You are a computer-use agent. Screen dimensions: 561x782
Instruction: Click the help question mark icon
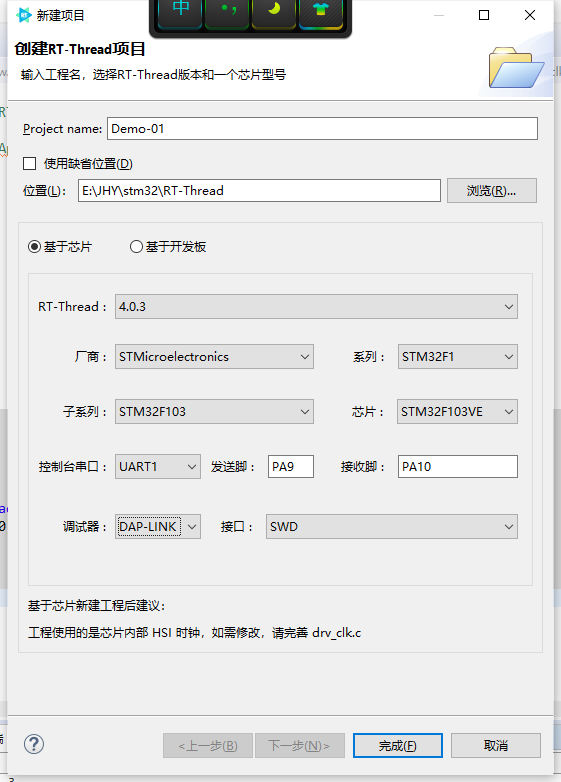(34, 744)
